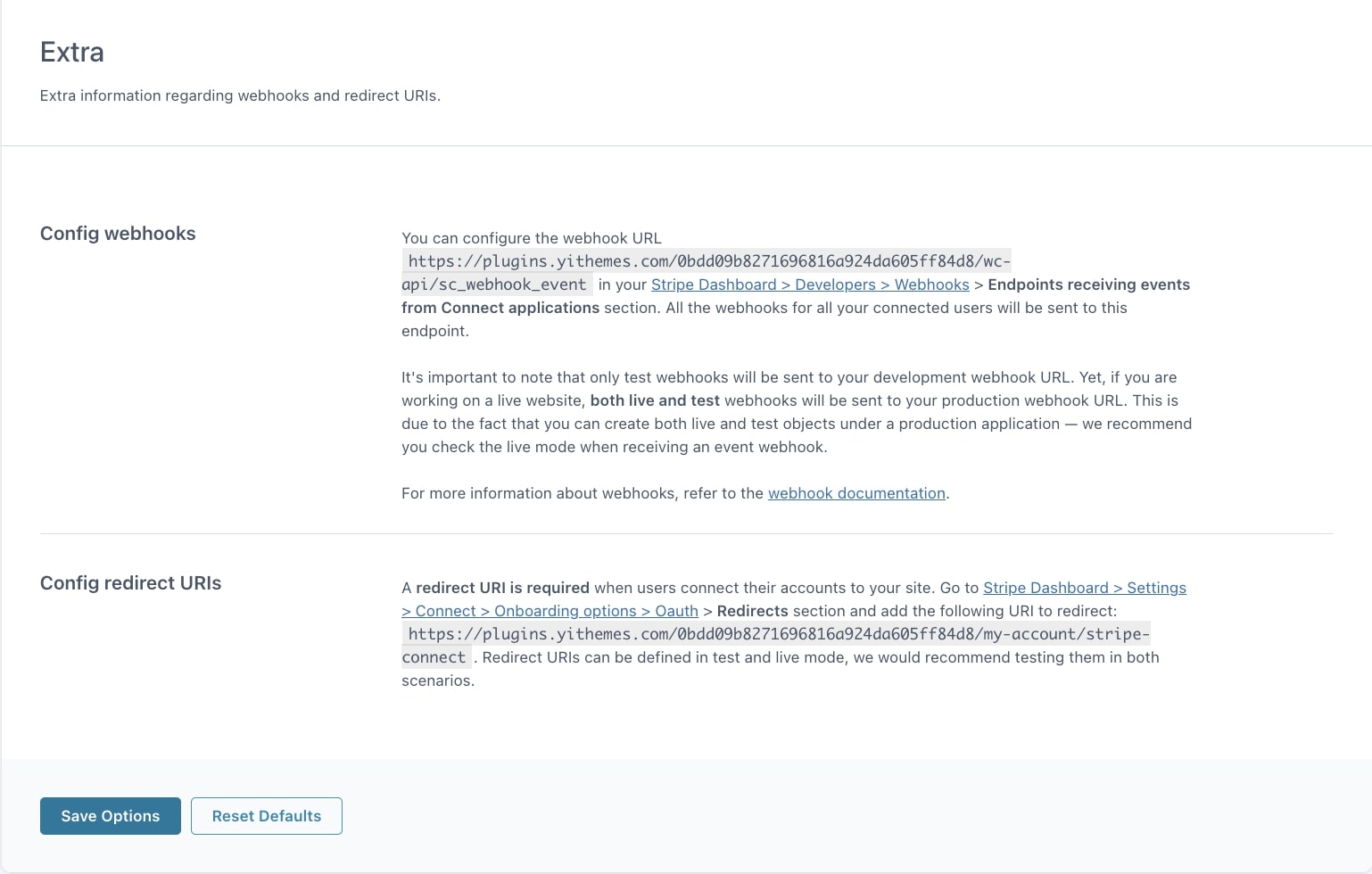Click the bold both live and test text
Image resolution: width=1372 pixels, height=874 pixels.
point(654,400)
